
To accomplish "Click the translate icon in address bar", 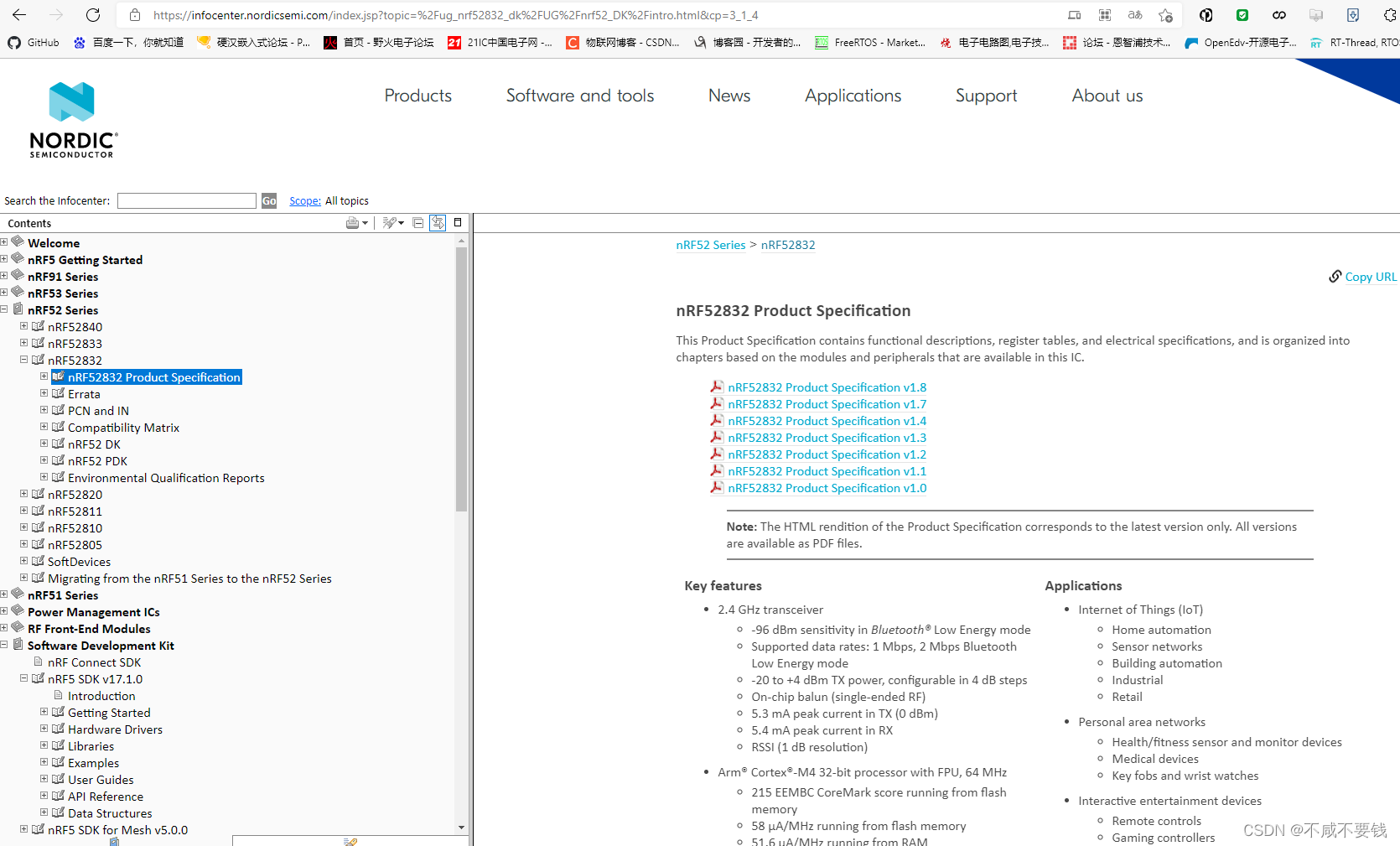I will coord(1135,15).
